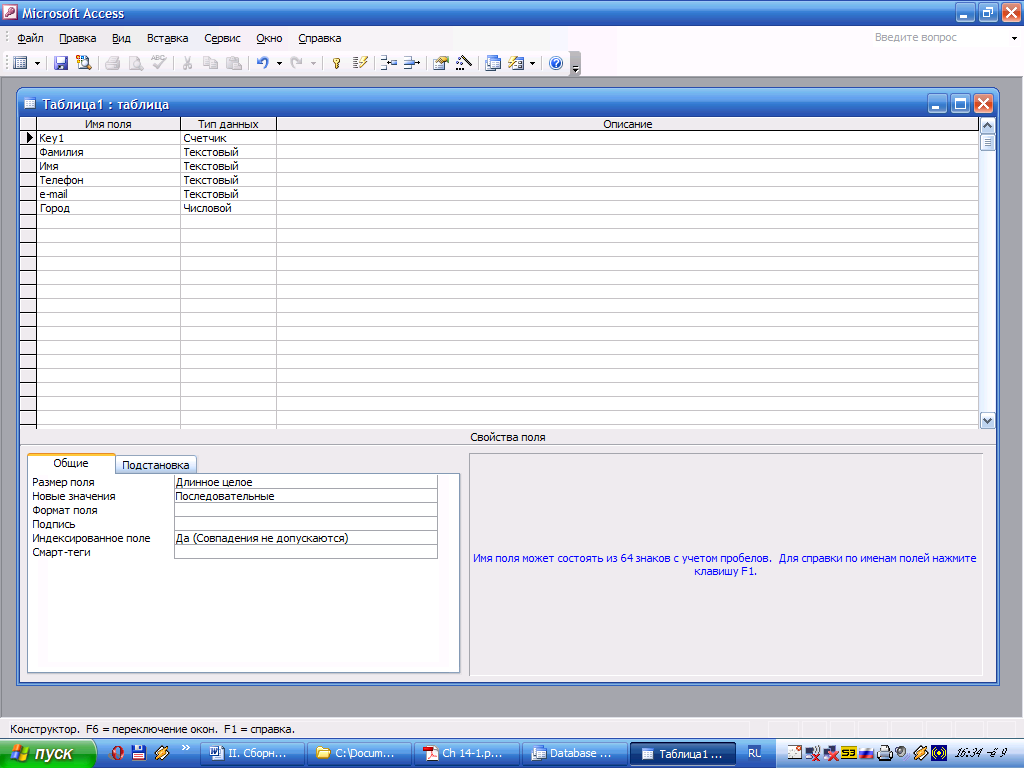
Task: Click the Cut scissors icon
Action: point(187,63)
